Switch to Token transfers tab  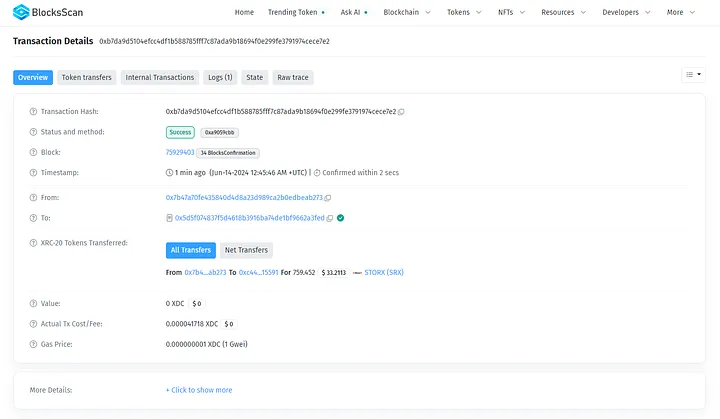tap(86, 77)
